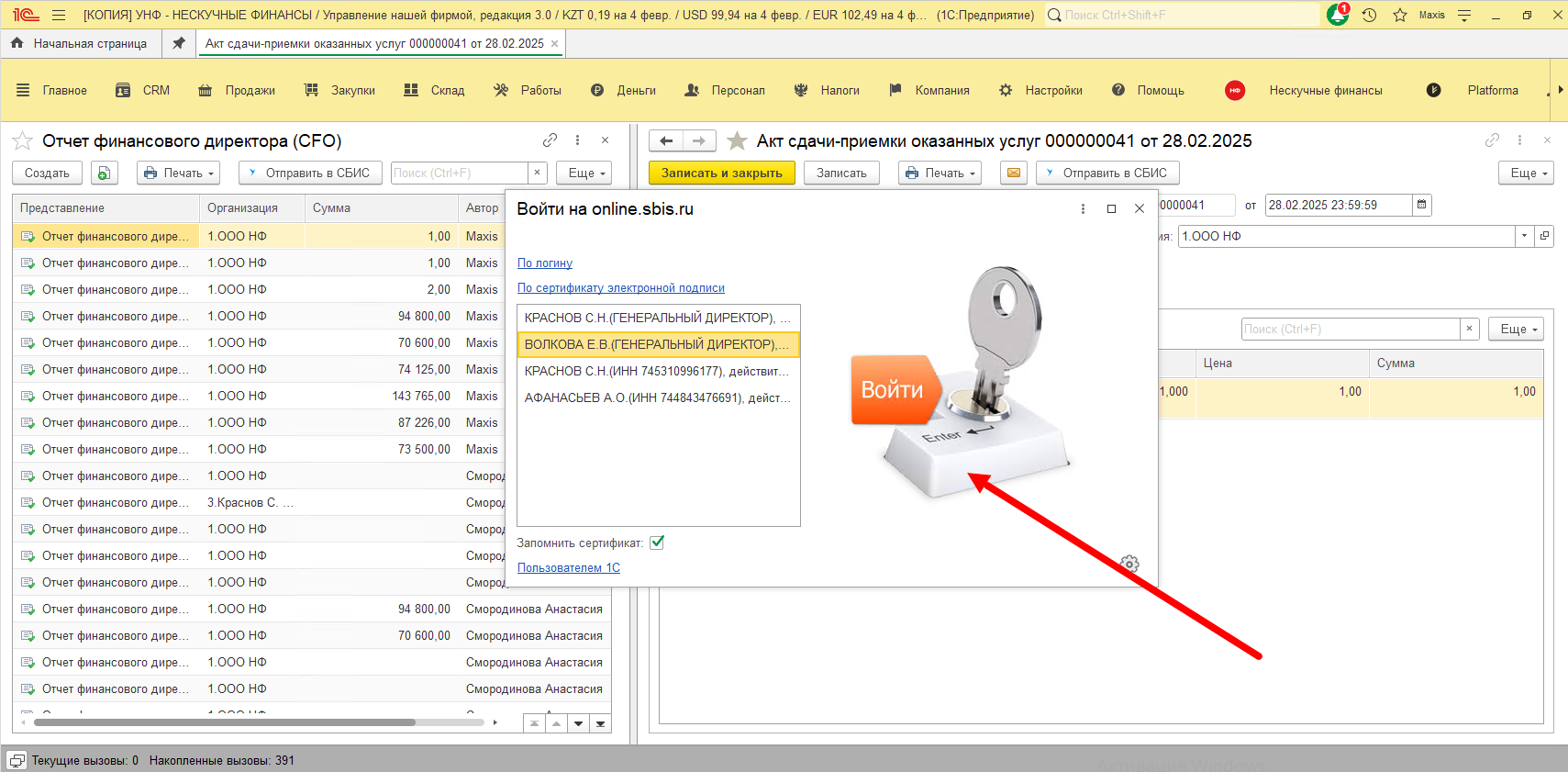Expand the organization 1.ООО НФ combo box
Viewport: 1568px width, 772px height.
[x=1524, y=236]
